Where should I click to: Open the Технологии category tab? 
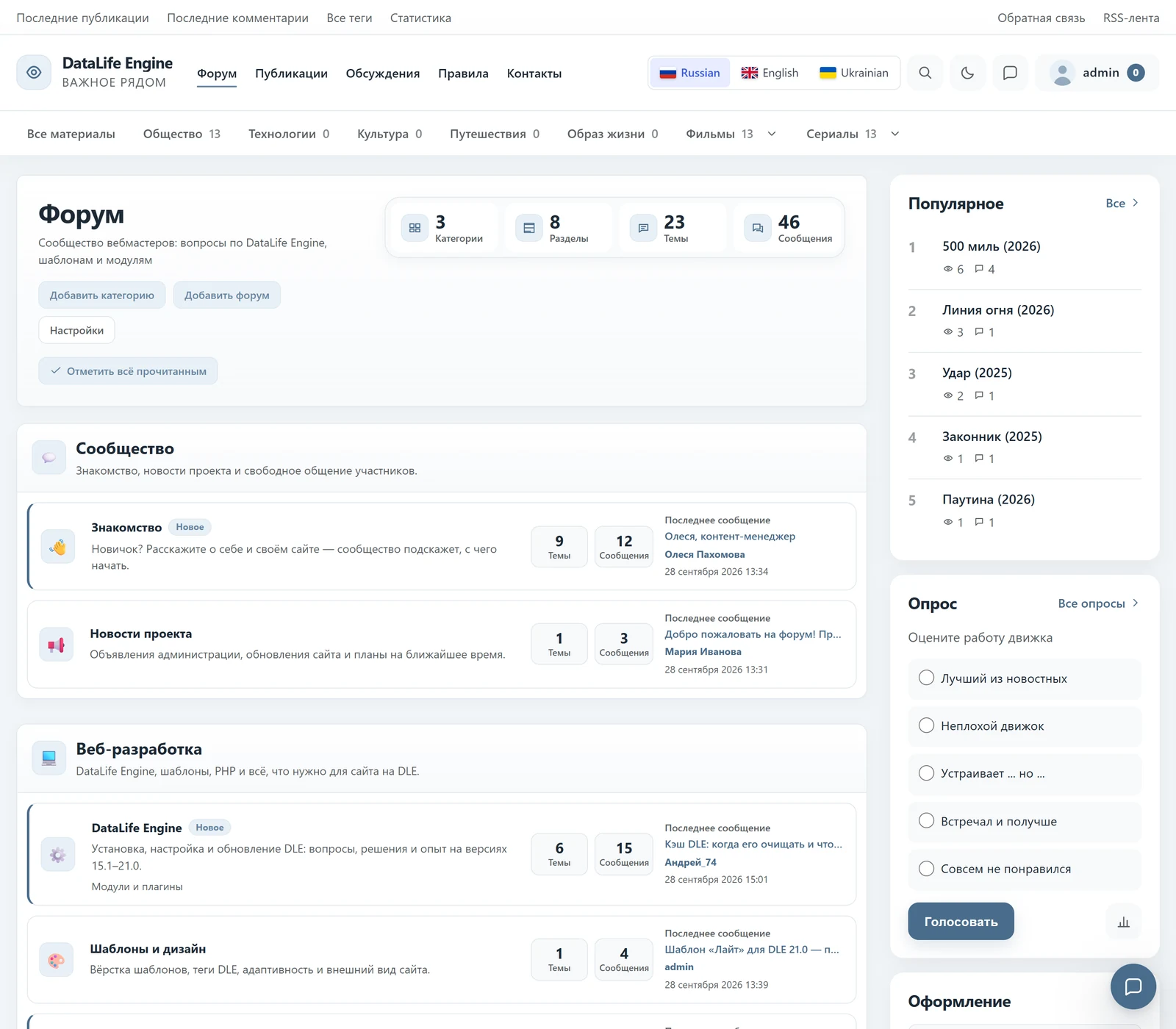[x=289, y=134]
